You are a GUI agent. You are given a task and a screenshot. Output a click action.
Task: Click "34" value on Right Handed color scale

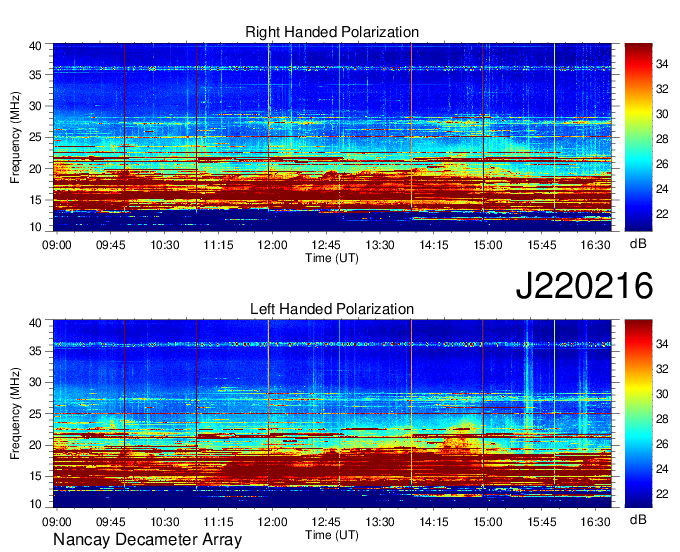pos(662,64)
